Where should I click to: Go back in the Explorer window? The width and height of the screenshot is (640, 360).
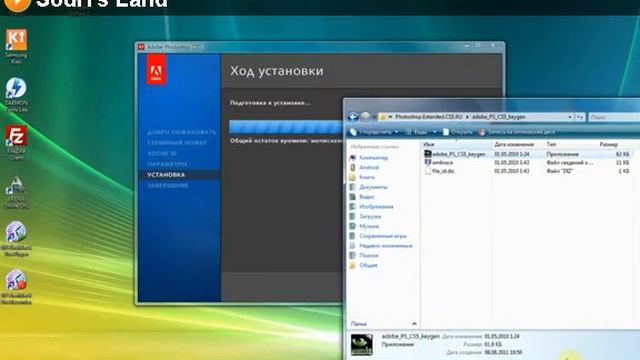point(353,117)
